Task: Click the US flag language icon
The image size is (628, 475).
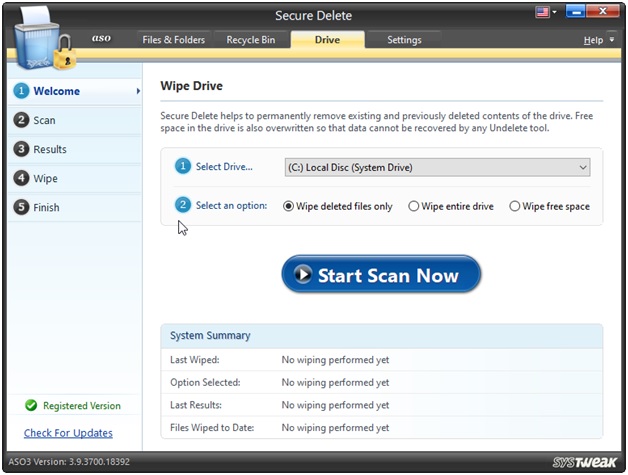Action: [542, 12]
